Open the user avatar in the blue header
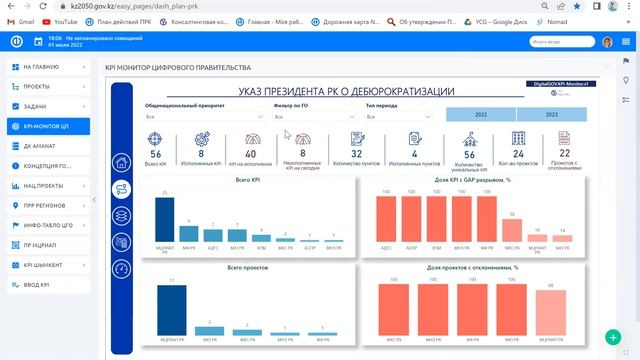This screenshot has width=640, height=360. tap(607, 42)
